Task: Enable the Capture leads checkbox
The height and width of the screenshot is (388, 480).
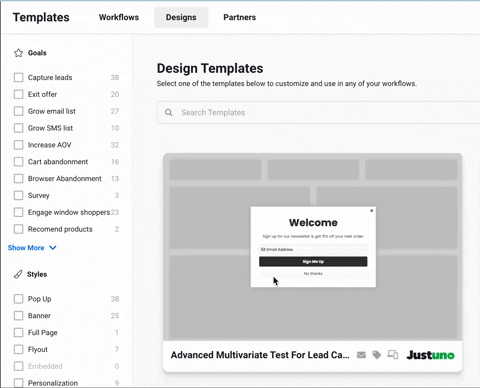Action: pyautogui.click(x=19, y=77)
